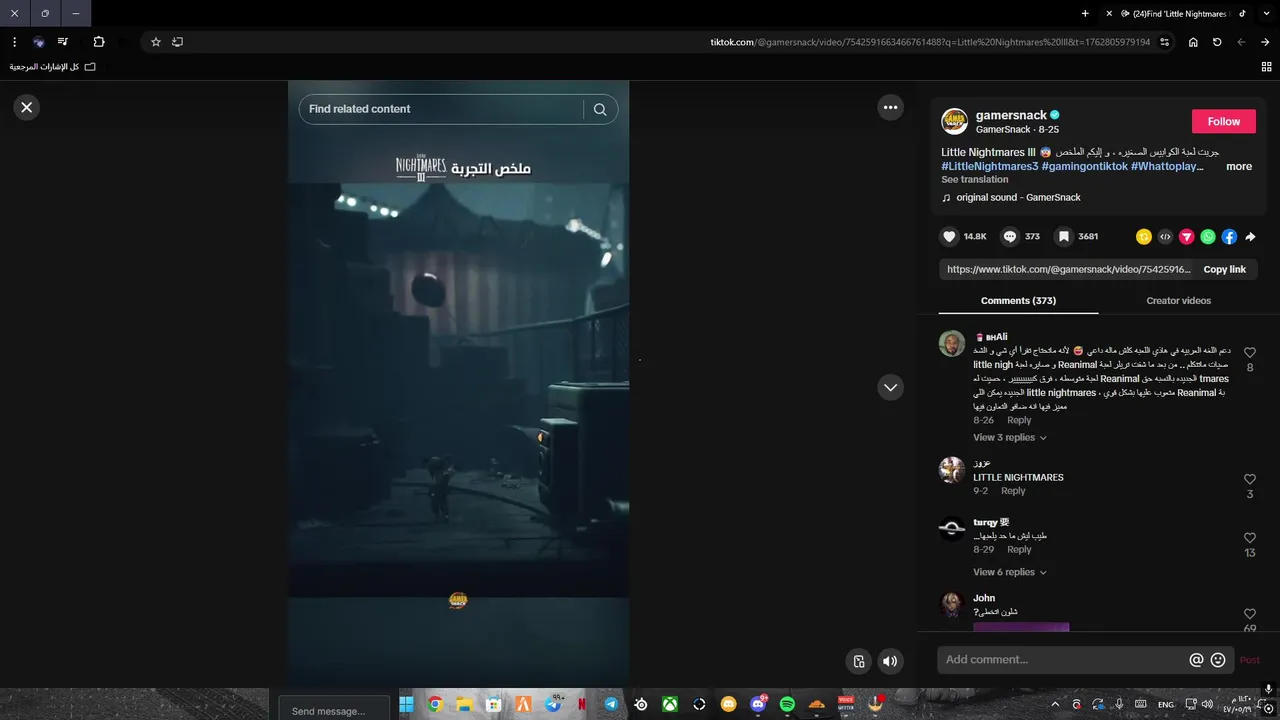1280x720 pixels.
Task: Get the embed code icon
Action: click(x=1165, y=237)
